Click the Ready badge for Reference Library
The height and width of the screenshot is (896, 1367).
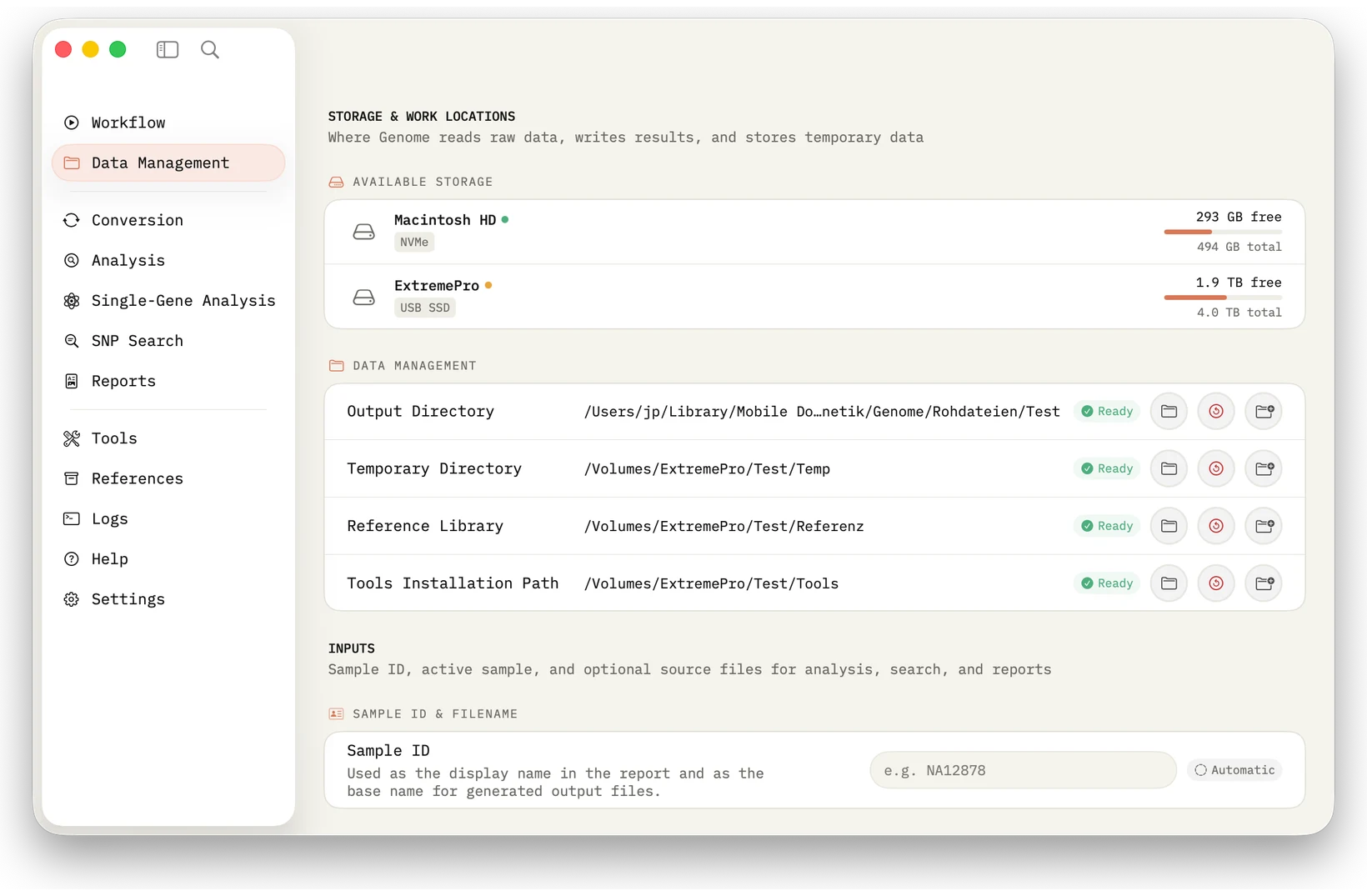(x=1107, y=526)
